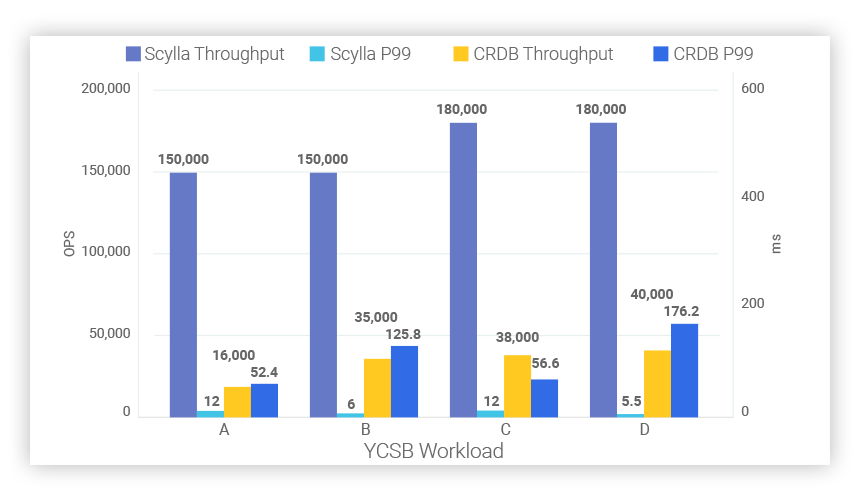
Task: Click the x-axis category label B
Action: click(366, 430)
